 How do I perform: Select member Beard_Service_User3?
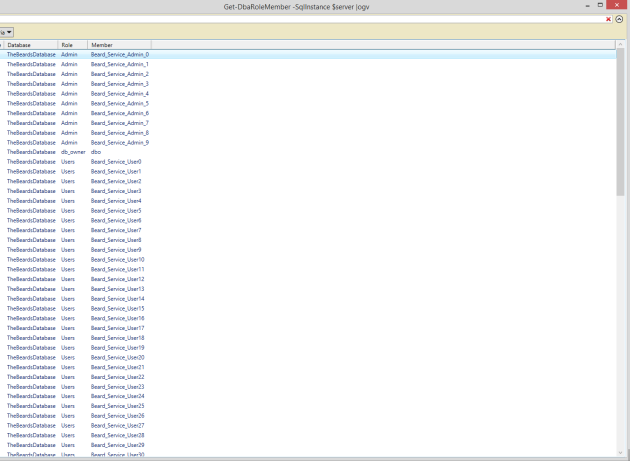116,191
